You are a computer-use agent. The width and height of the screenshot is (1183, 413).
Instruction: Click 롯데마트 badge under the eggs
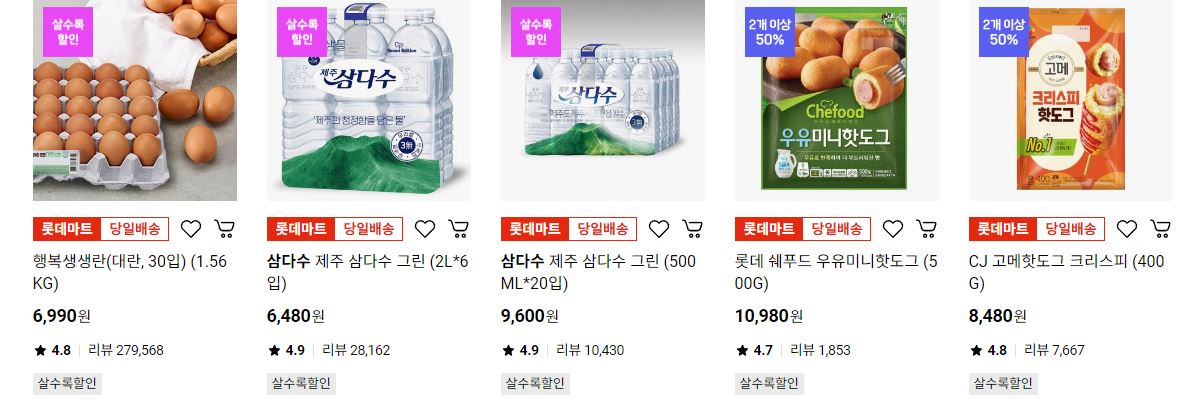tap(66, 229)
